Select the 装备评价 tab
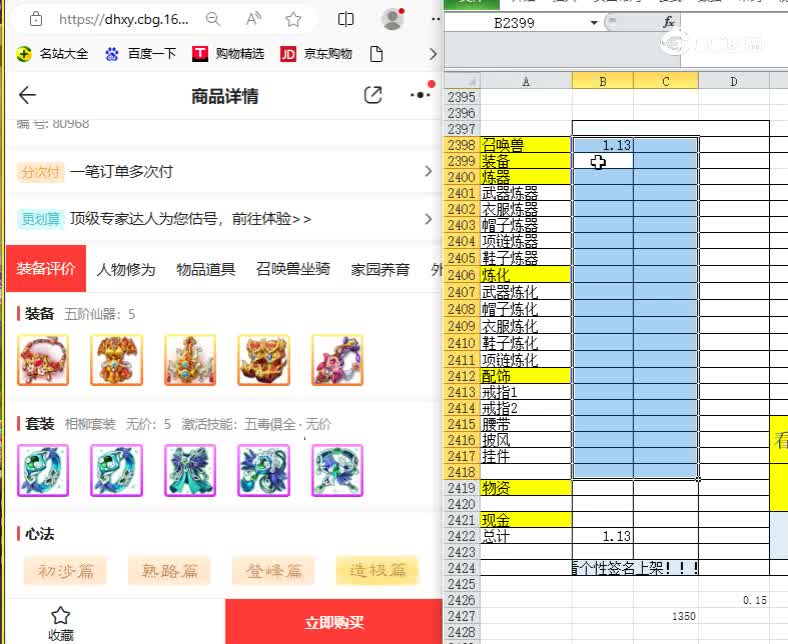Viewport: 788px width, 644px height. click(46, 268)
